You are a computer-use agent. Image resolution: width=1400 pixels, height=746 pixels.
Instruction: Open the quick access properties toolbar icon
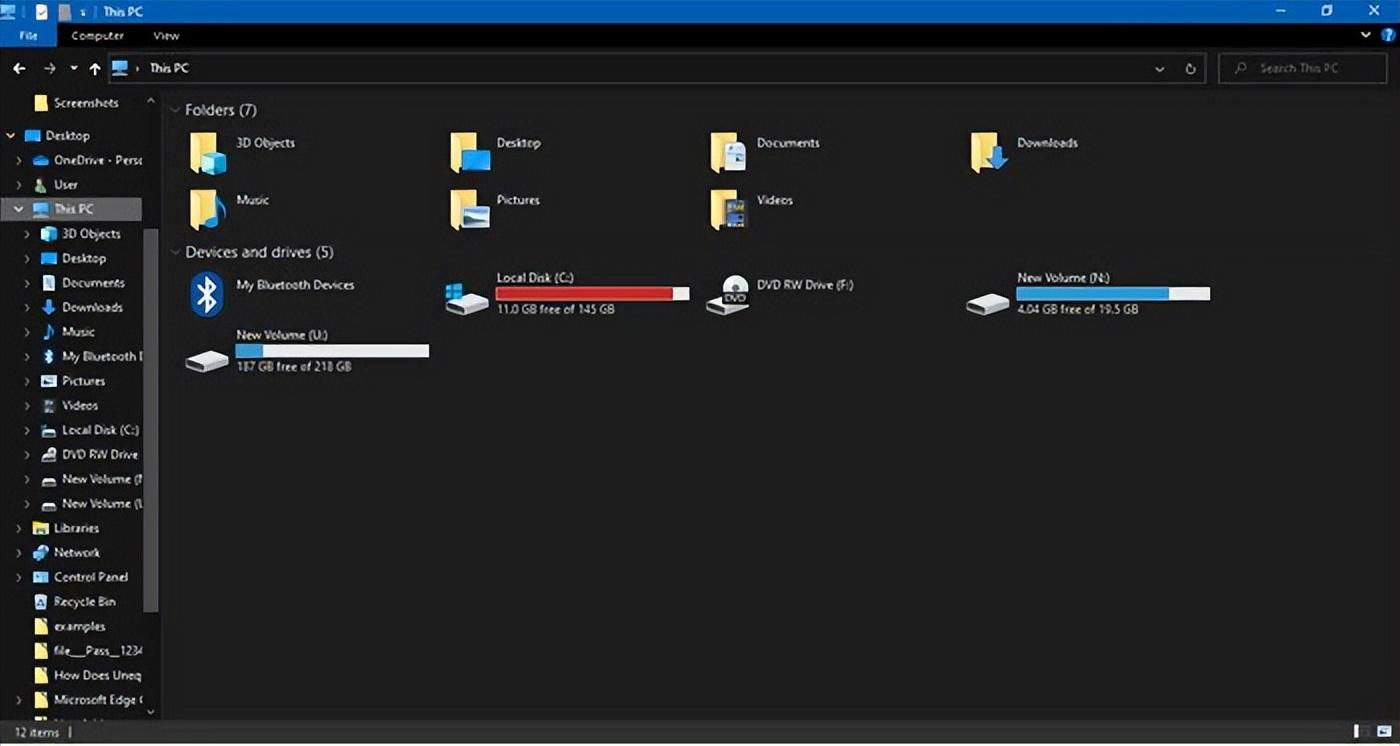point(41,11)
